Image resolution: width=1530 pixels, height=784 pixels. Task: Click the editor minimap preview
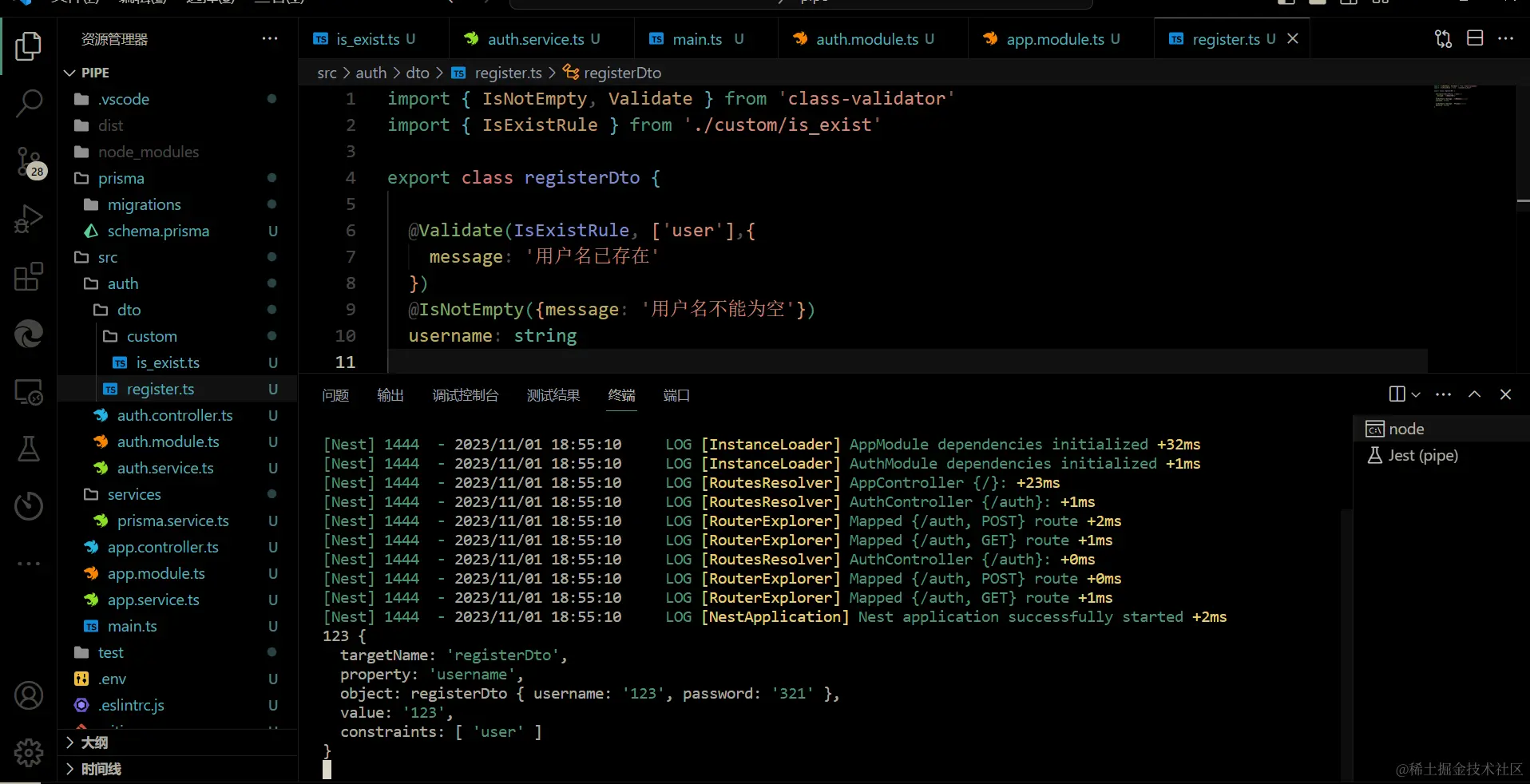1455,96
